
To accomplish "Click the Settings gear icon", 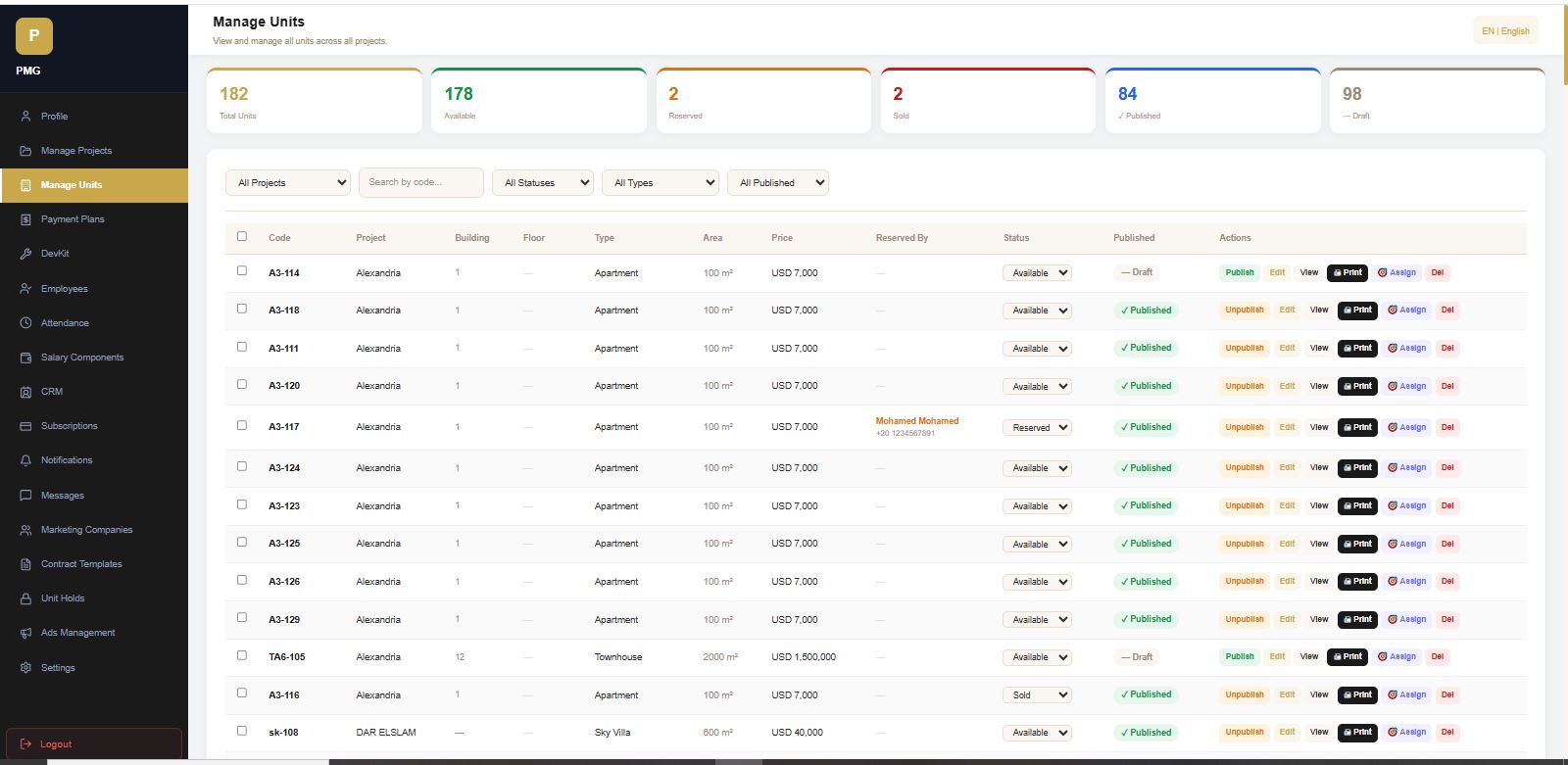I will (25, 668).
